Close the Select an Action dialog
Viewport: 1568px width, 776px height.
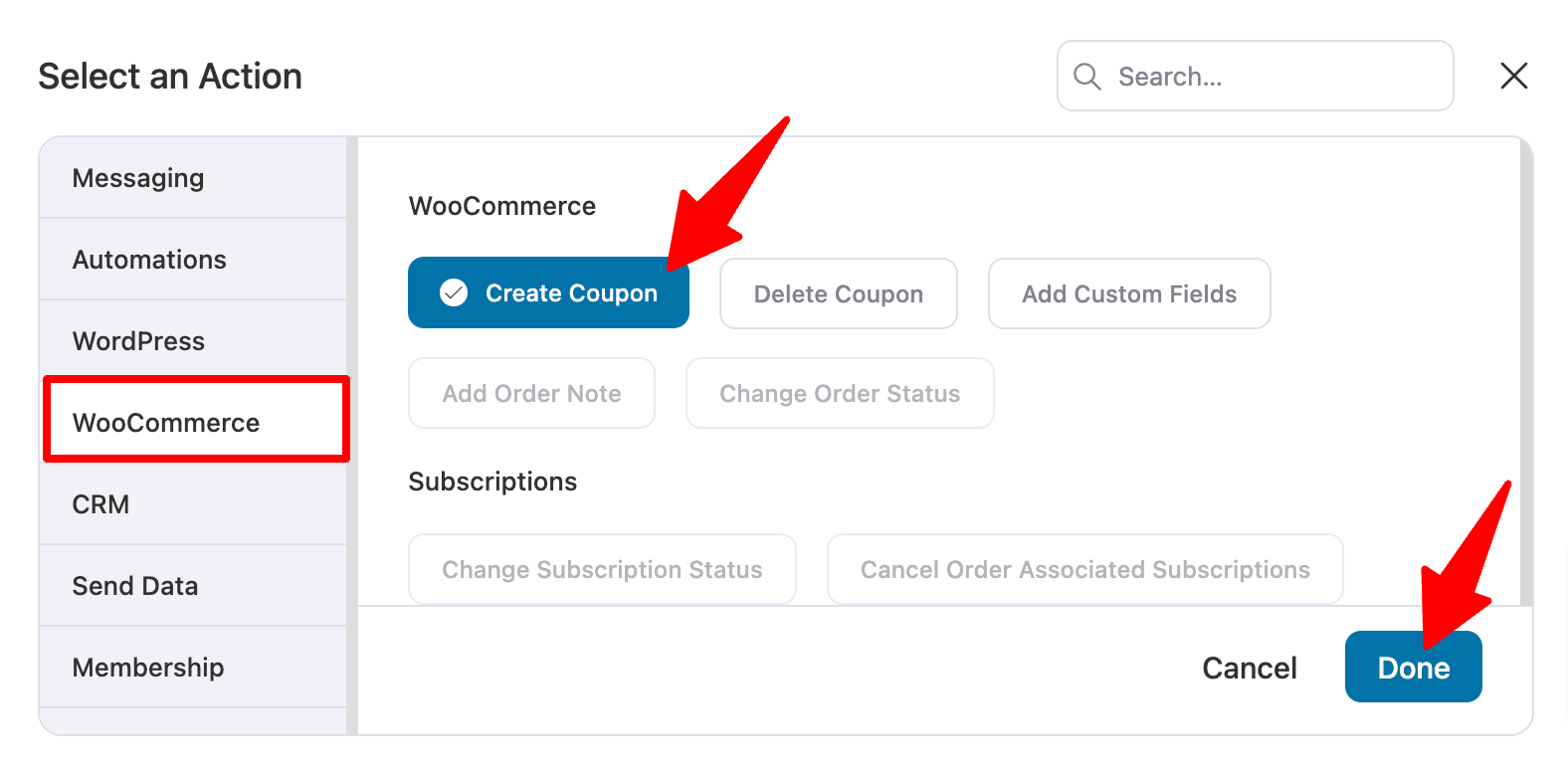(x=1513, y=76)
